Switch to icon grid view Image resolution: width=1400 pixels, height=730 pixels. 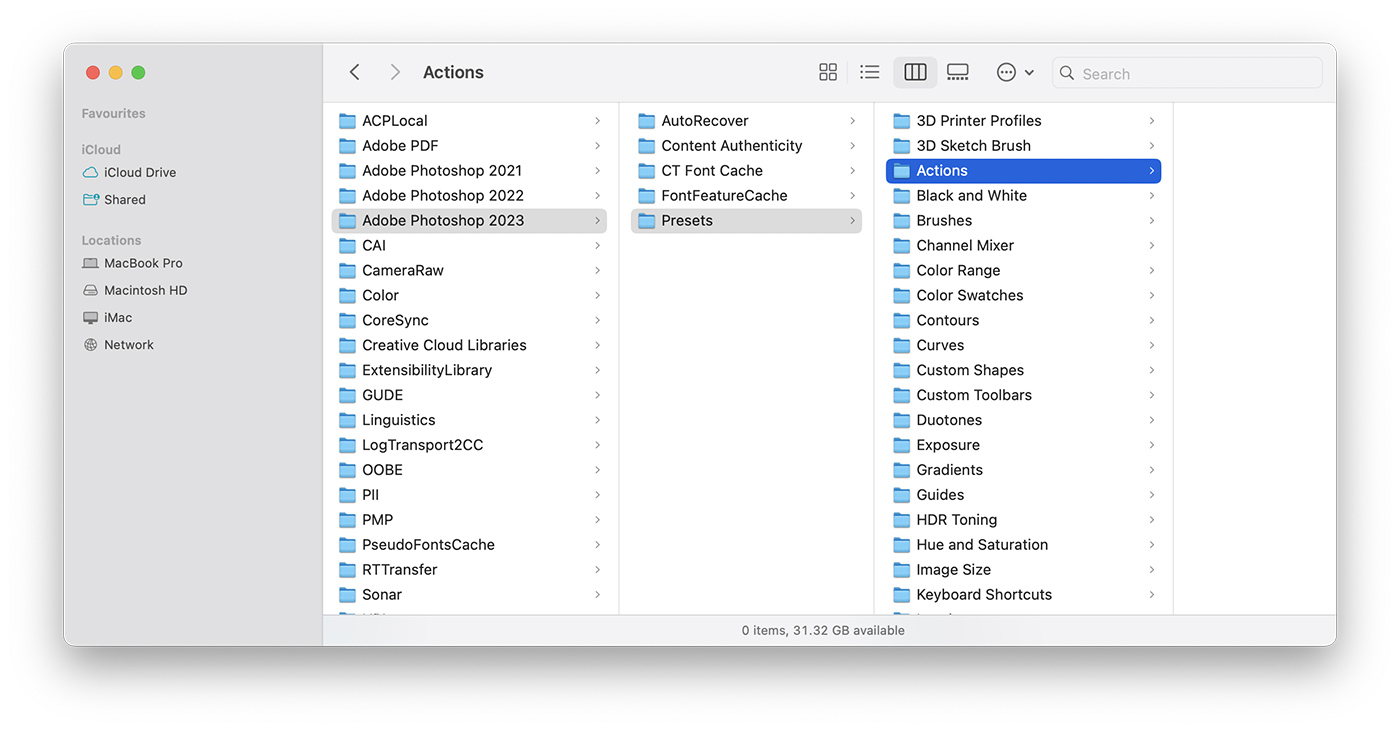click(828, 72)
